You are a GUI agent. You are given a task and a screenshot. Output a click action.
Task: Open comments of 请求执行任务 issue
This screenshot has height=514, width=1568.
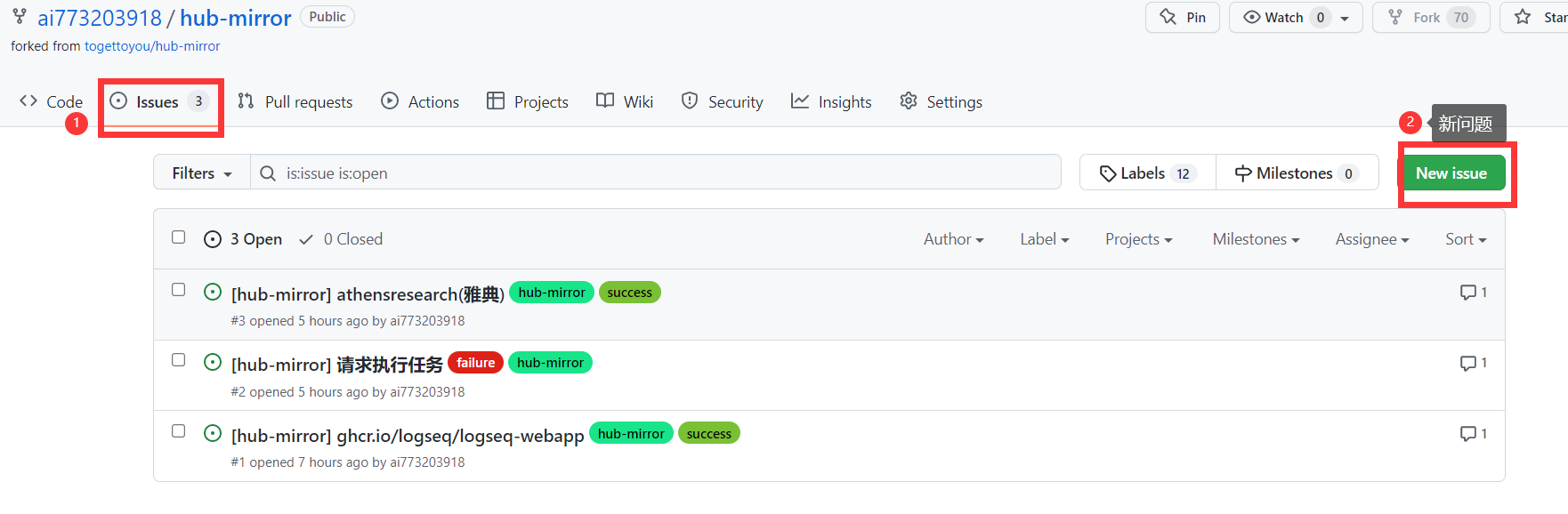point(1474,363)
